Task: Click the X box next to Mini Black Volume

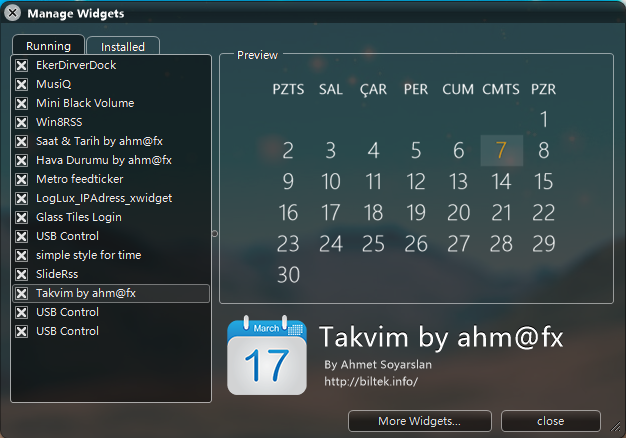Action: (x=22, y=103)
